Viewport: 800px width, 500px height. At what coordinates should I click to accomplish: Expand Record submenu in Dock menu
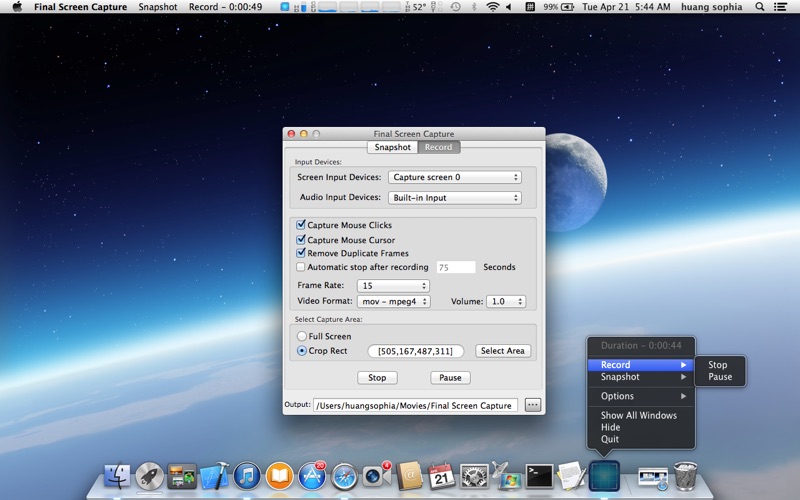pyautogui.click(x=641, y=365)
